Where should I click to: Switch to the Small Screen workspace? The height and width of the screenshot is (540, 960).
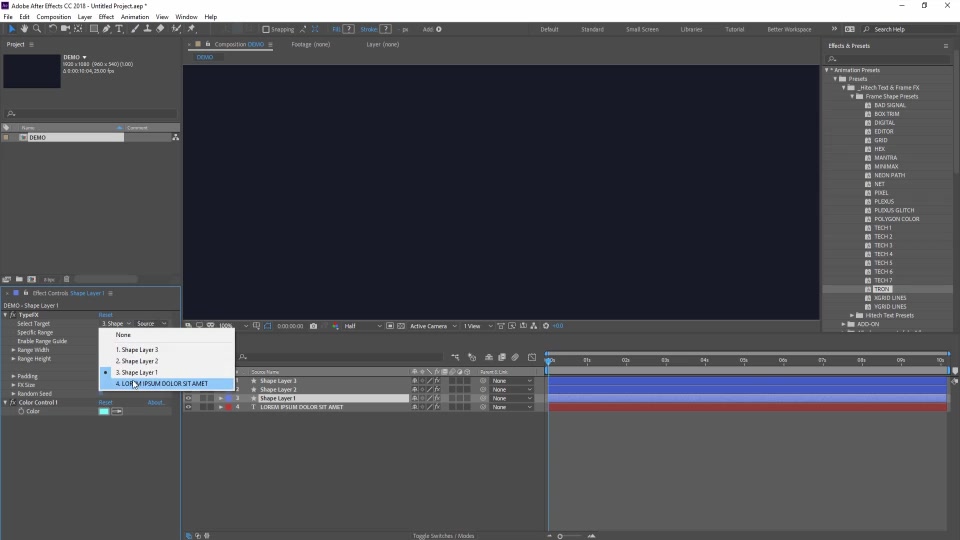642,29
